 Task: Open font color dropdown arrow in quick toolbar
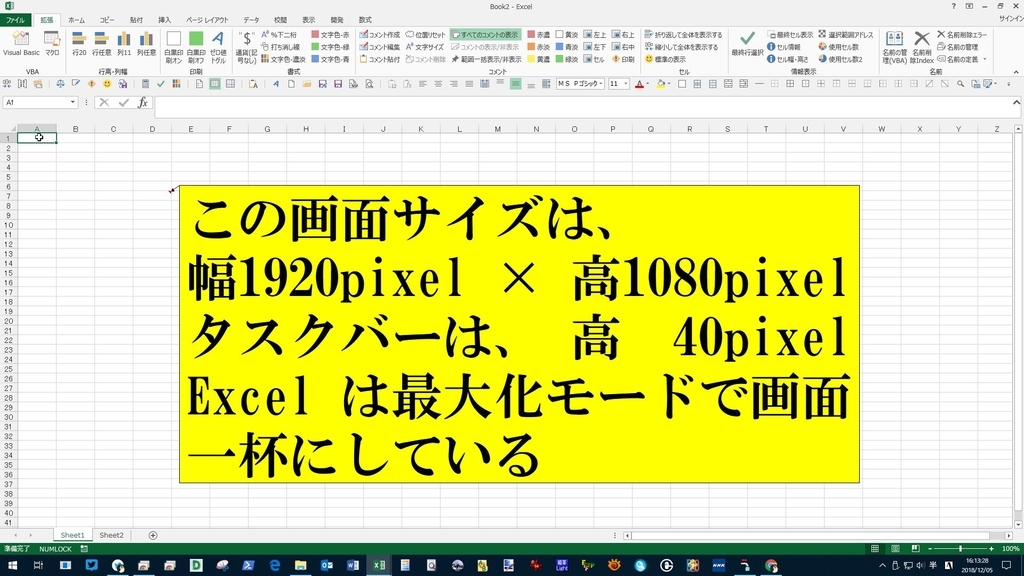647,84
